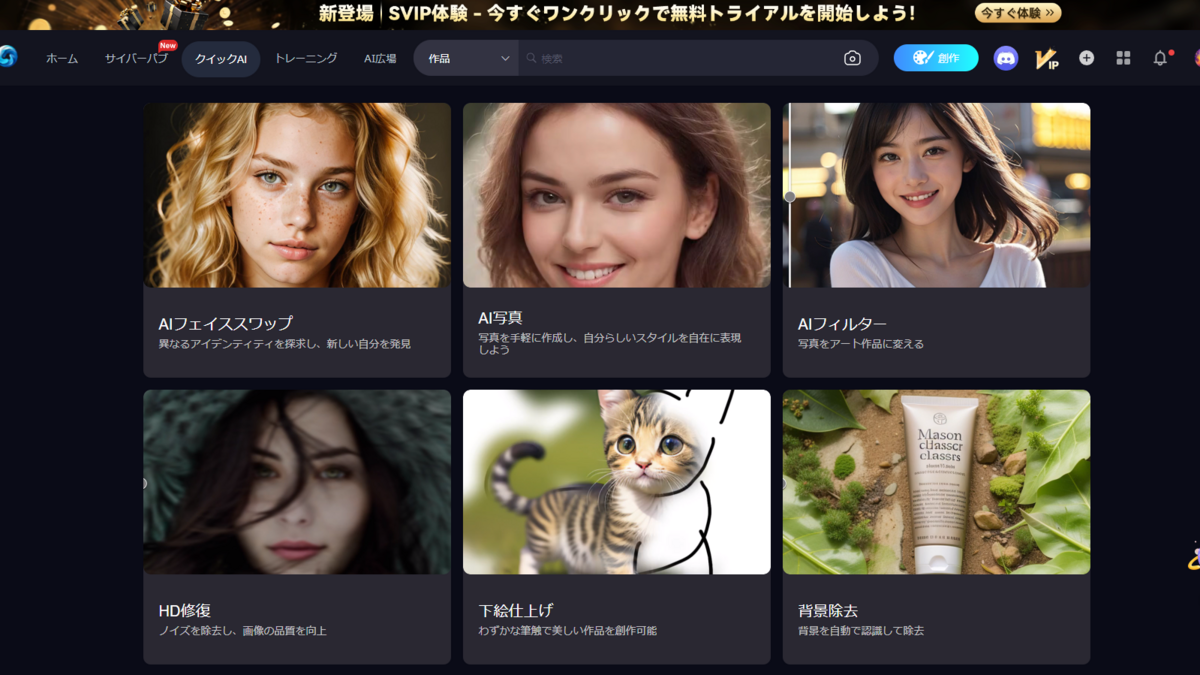Open the AIフェイススワップ card
Screen dimensions: 1200x675
coord(297,240)
